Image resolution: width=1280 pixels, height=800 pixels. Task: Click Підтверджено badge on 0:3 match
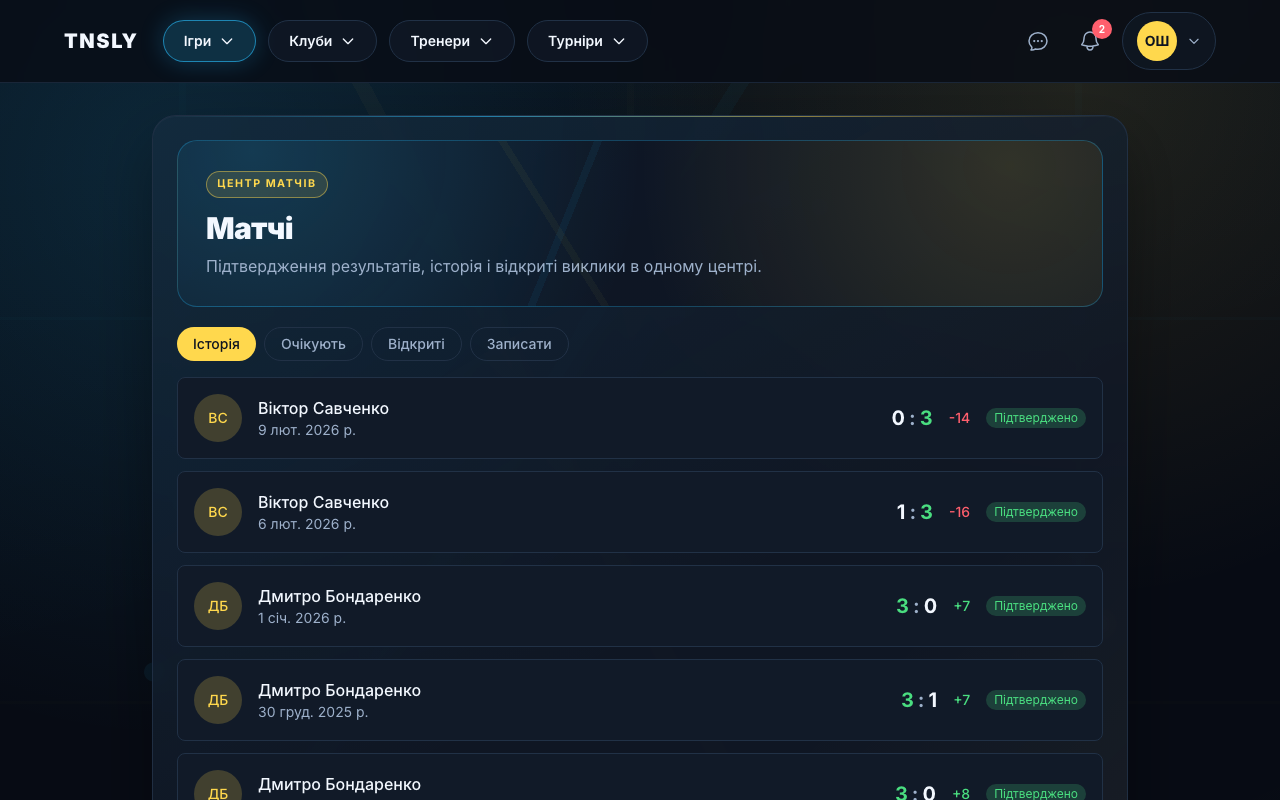pos(1035,418)
